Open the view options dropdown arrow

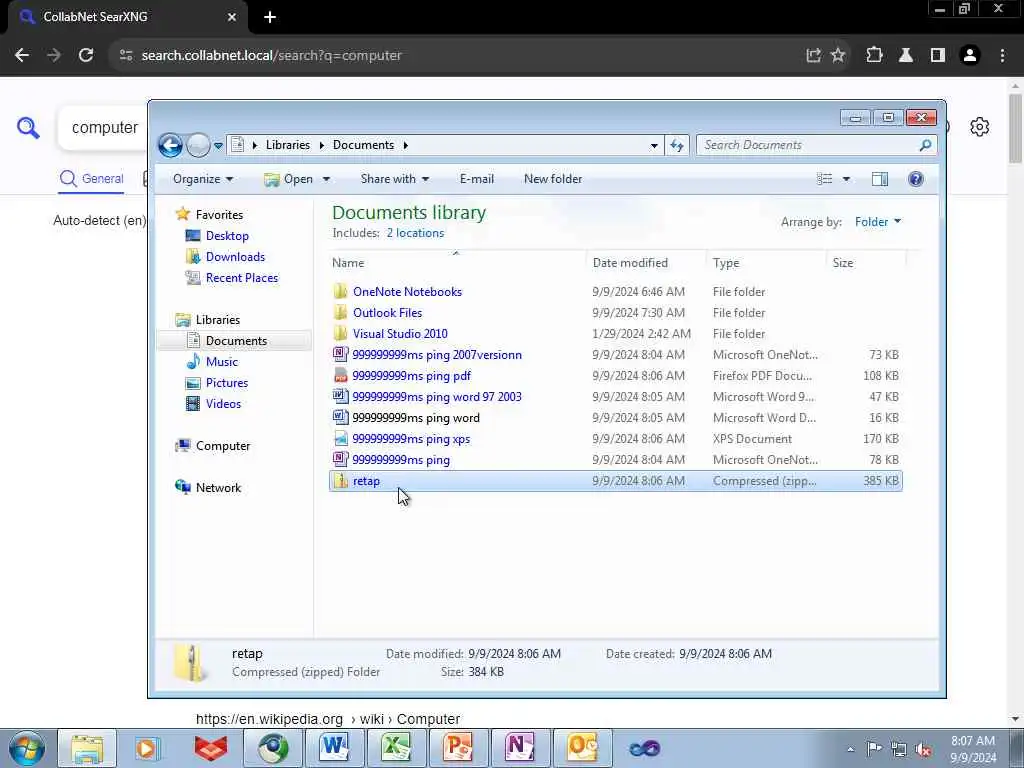point(846,179)
